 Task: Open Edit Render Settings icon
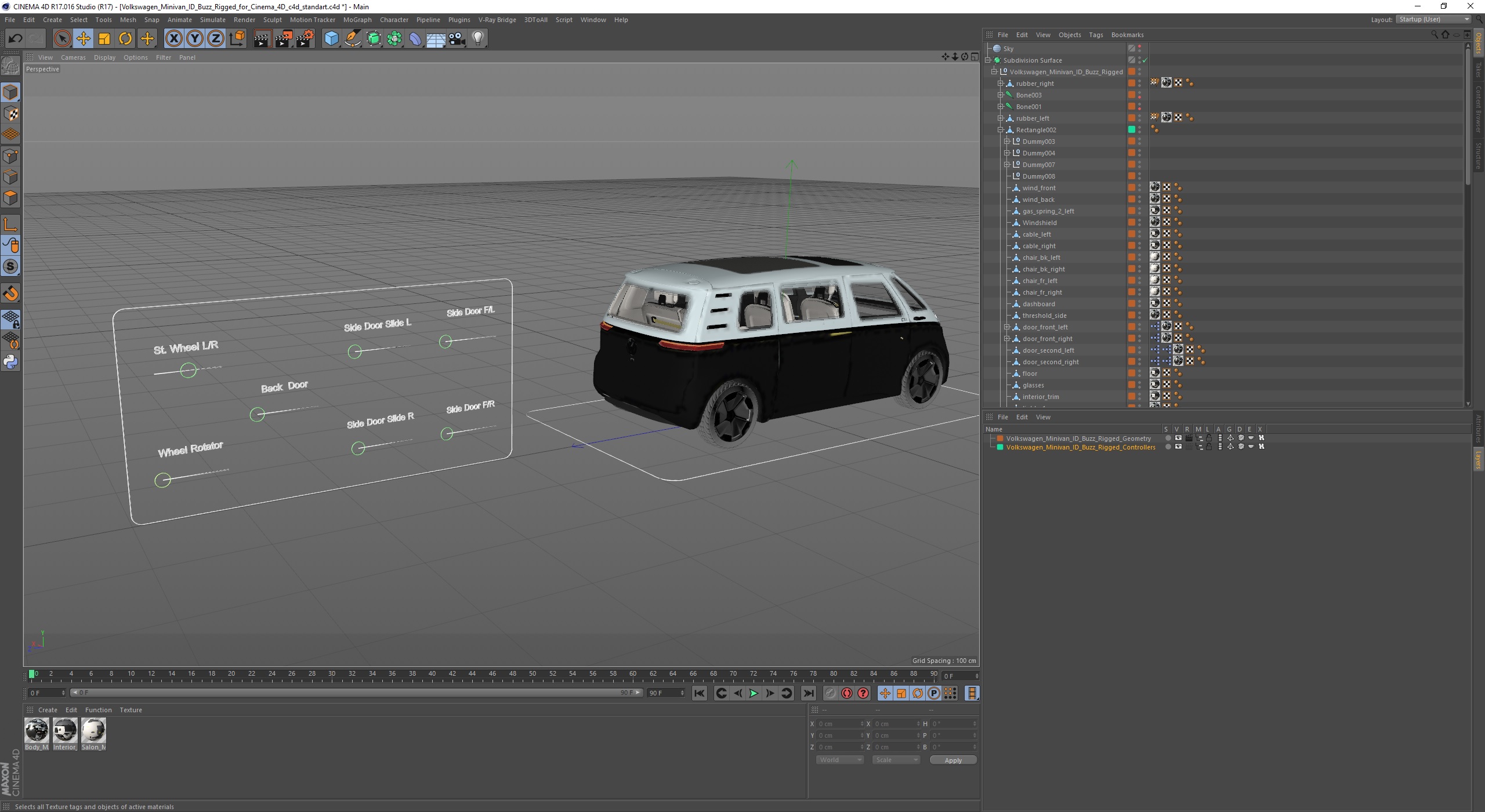[305, 39]
